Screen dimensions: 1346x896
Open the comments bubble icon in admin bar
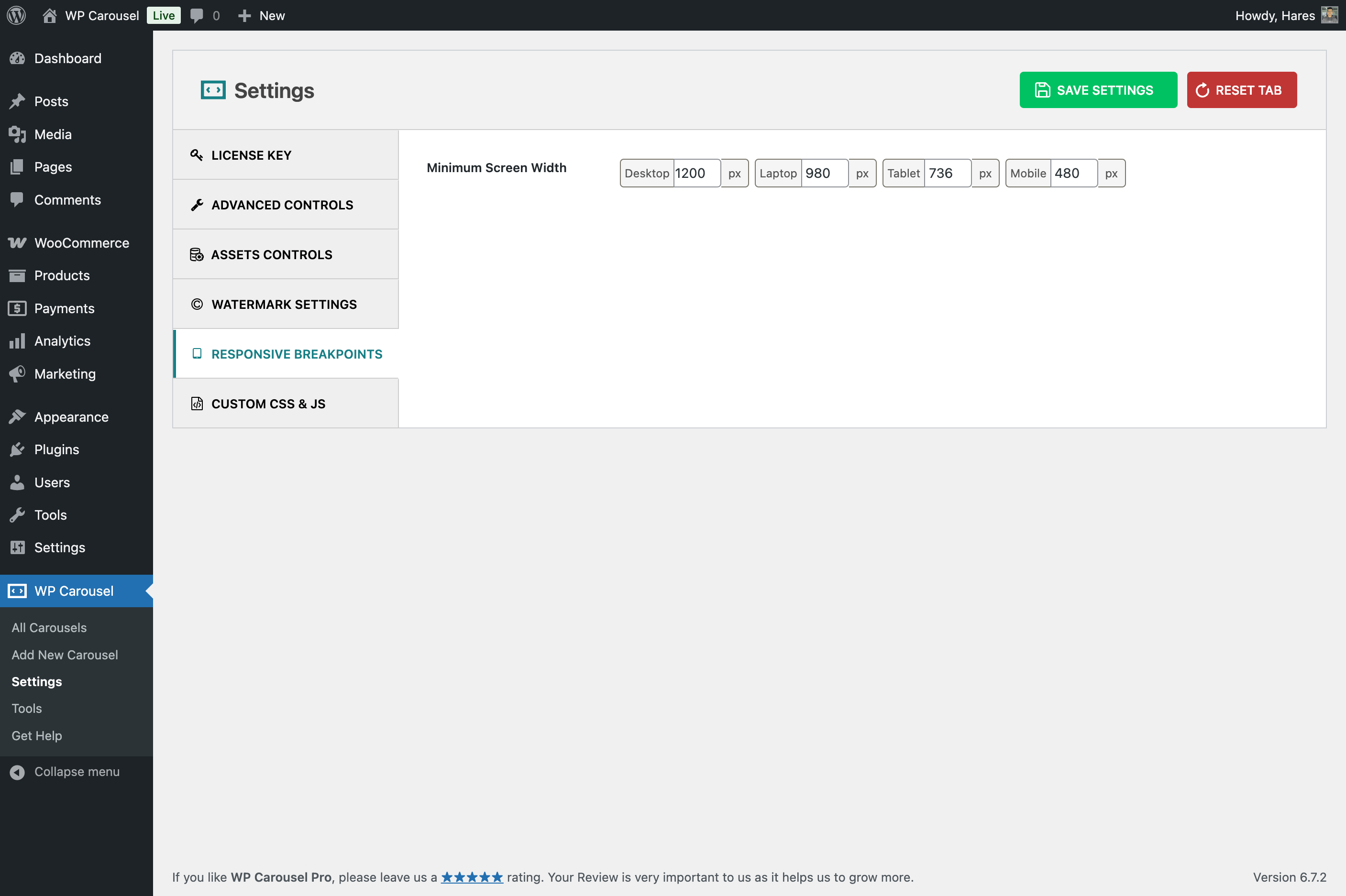[197, 16]
